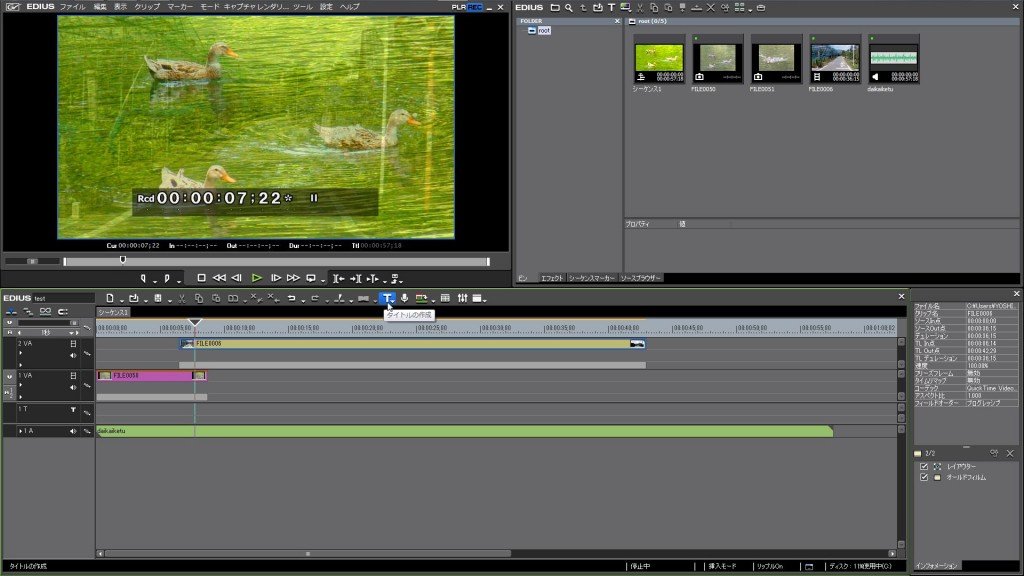Click the Overwrite to Timeline icon

(355, 278)
